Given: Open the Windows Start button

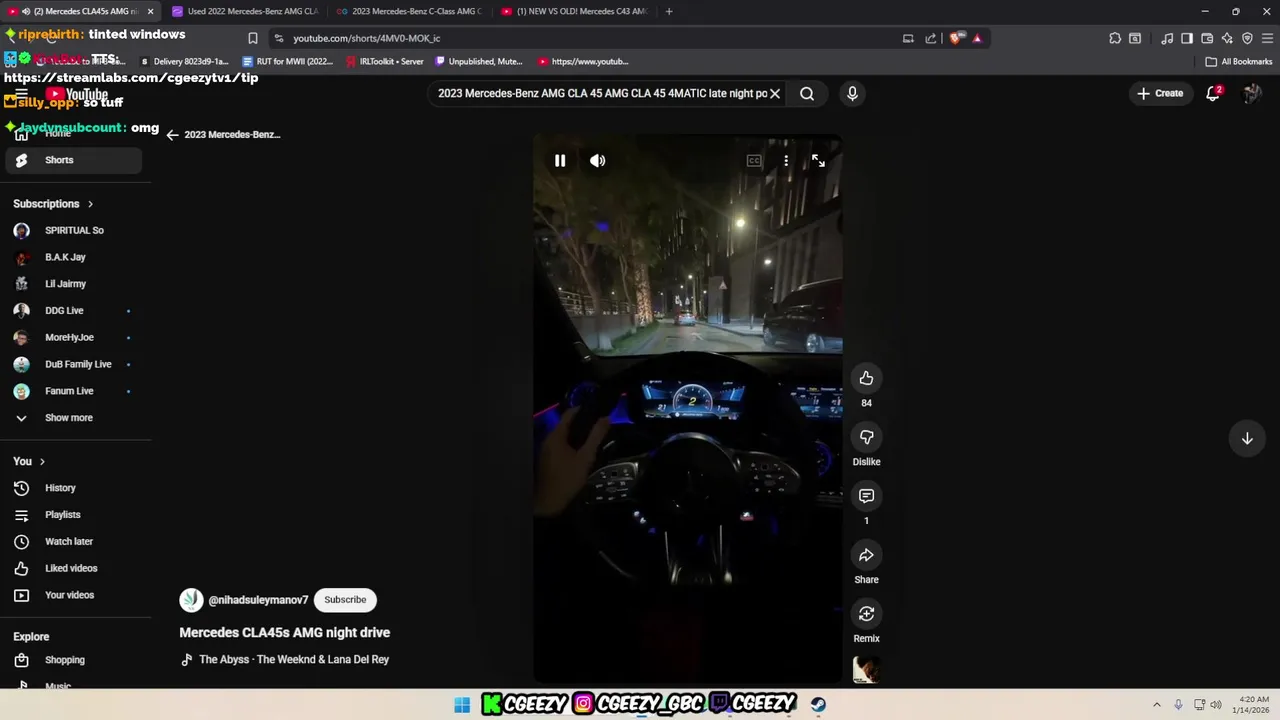Looking at the screenshot, I should (x=461, y=705).
